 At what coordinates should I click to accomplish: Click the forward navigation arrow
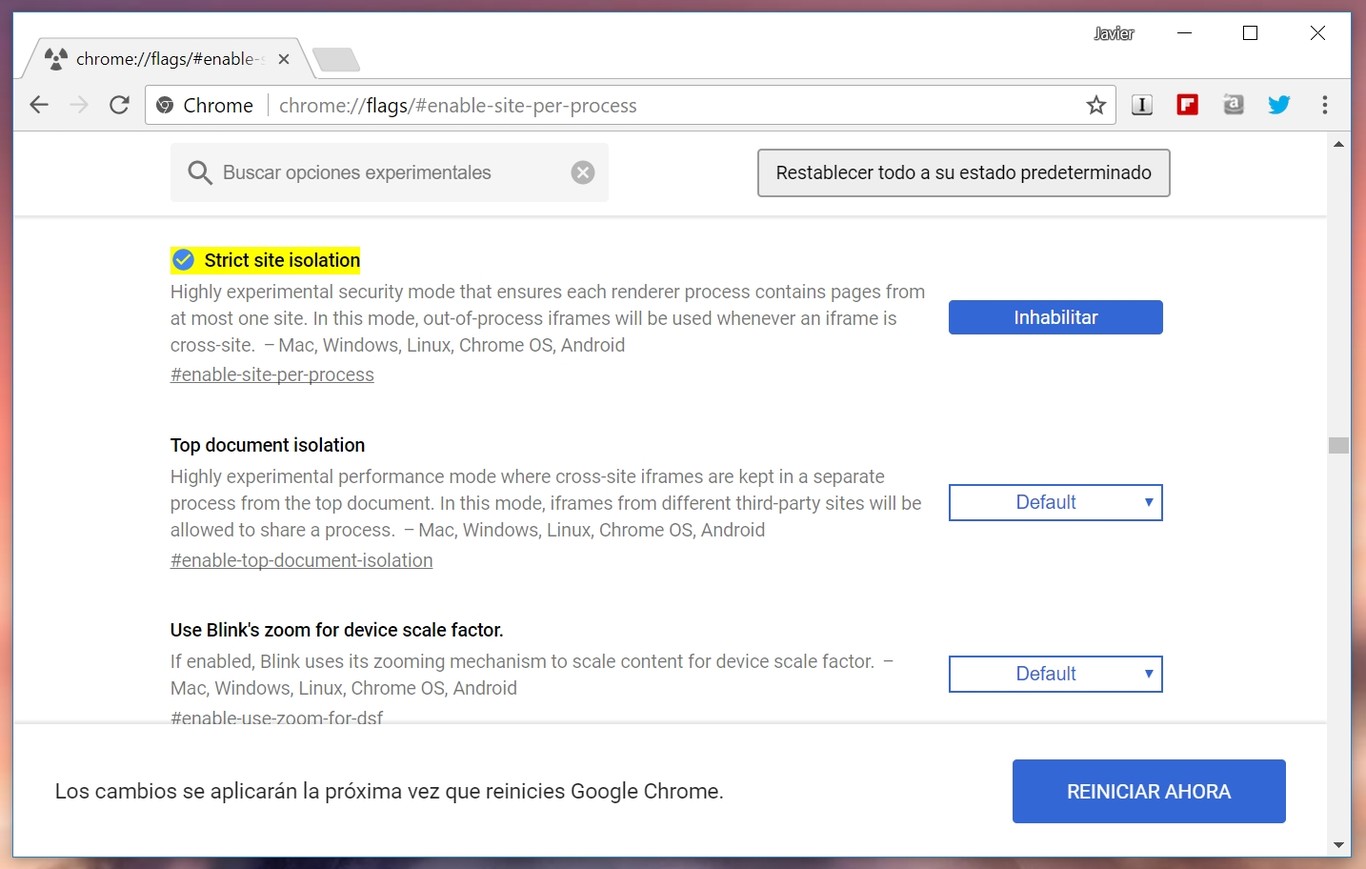(x=79, y=105)
